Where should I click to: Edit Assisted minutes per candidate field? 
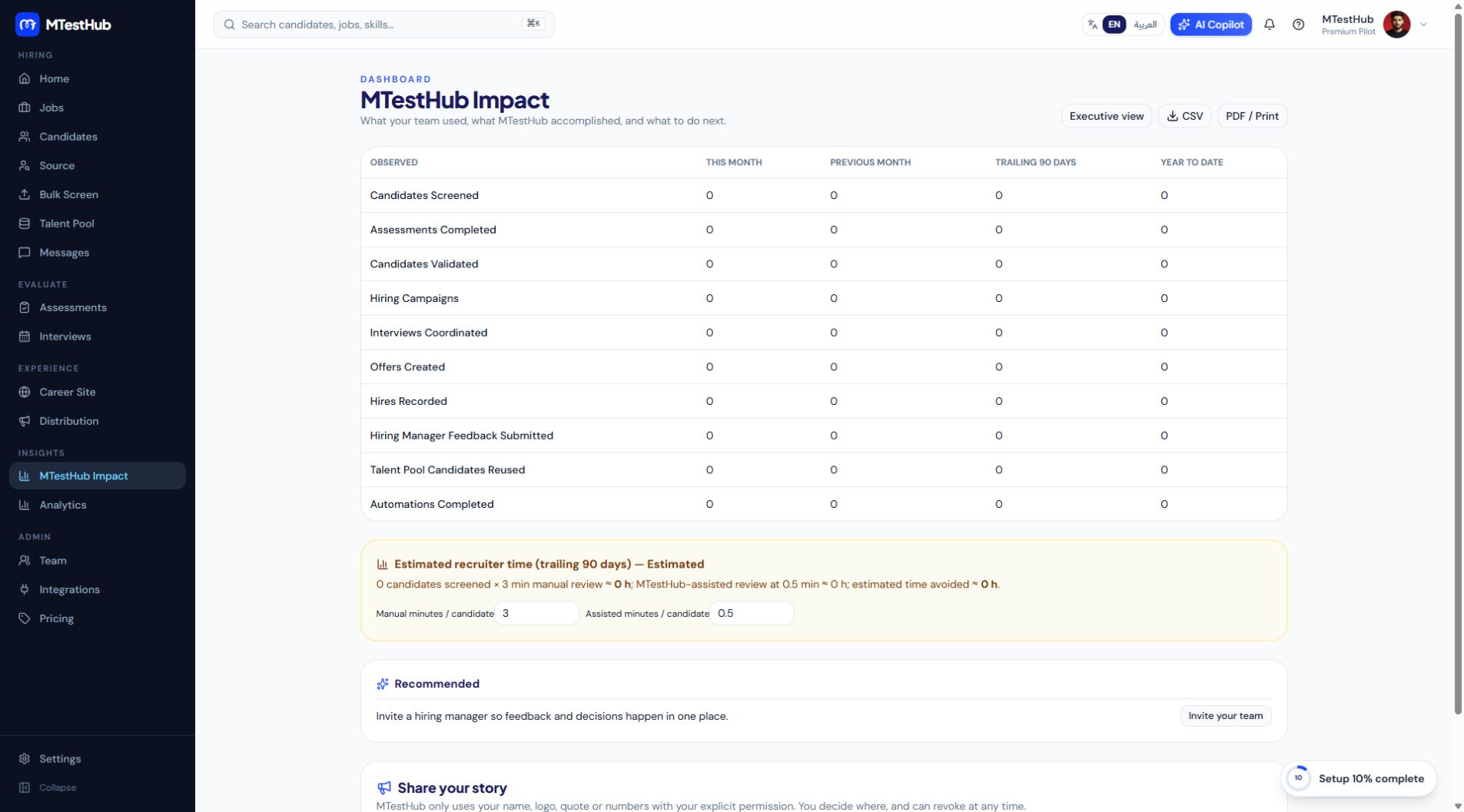click(x=752, y=613)
